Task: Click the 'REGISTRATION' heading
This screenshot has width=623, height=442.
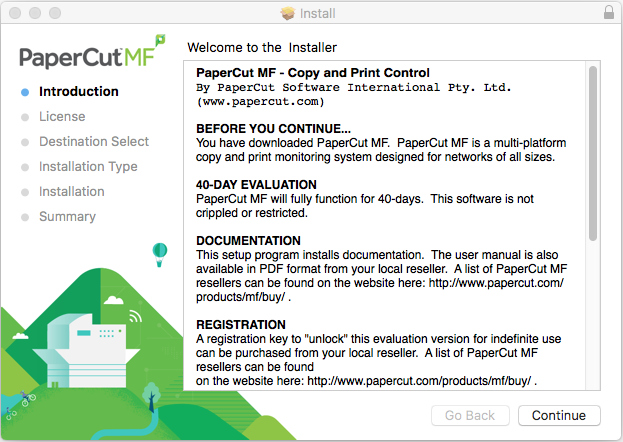Action: click(241, 325)
